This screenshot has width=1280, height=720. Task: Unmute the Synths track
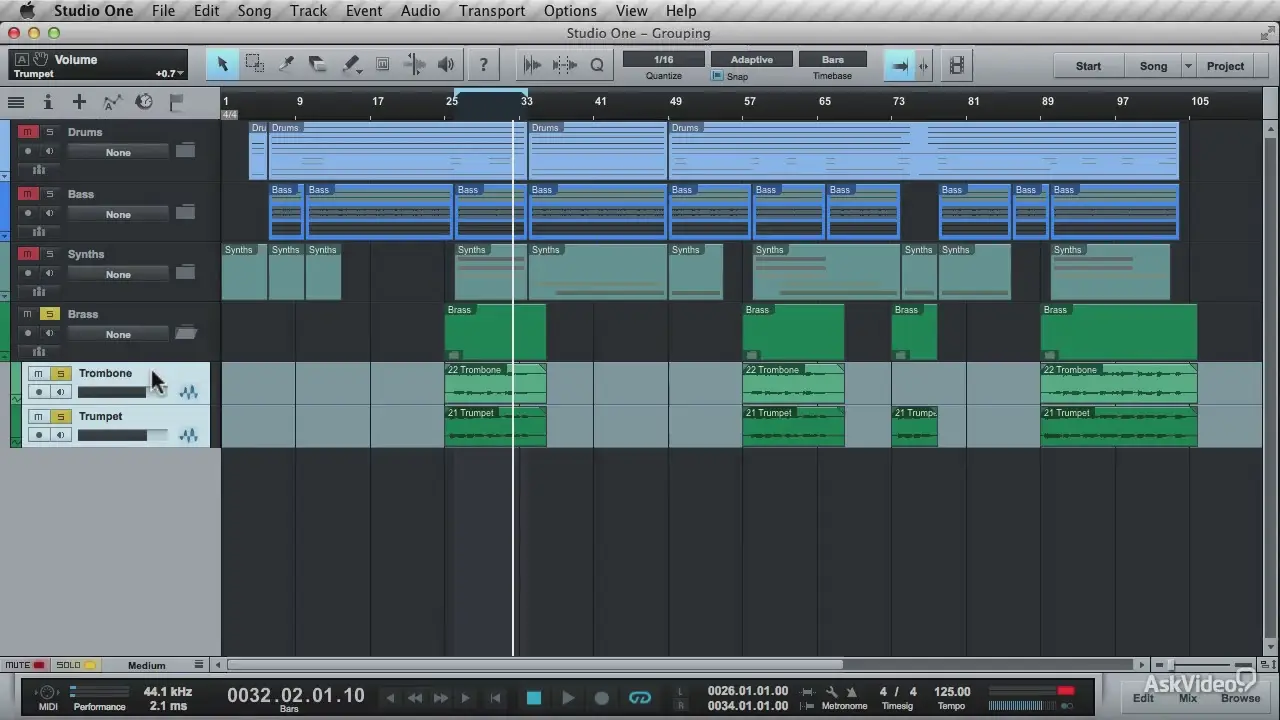coord(27,254)
